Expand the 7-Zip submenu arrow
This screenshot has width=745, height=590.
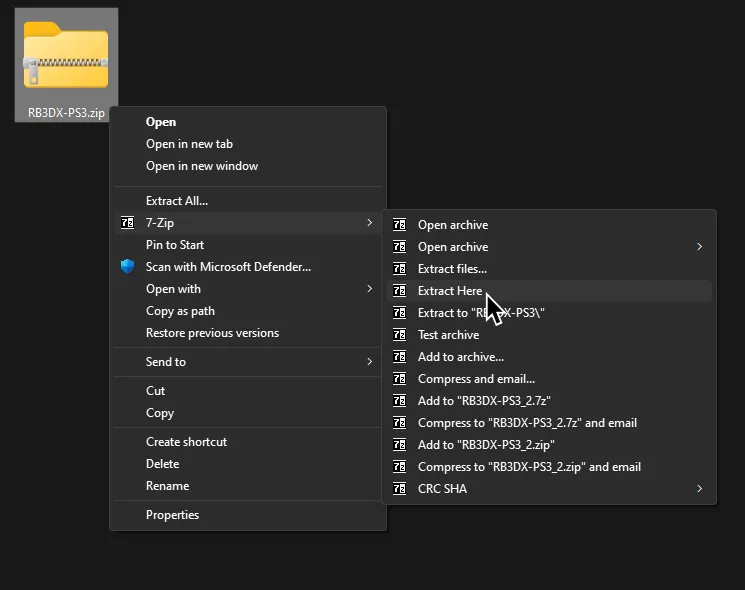(x=370, y=222)
